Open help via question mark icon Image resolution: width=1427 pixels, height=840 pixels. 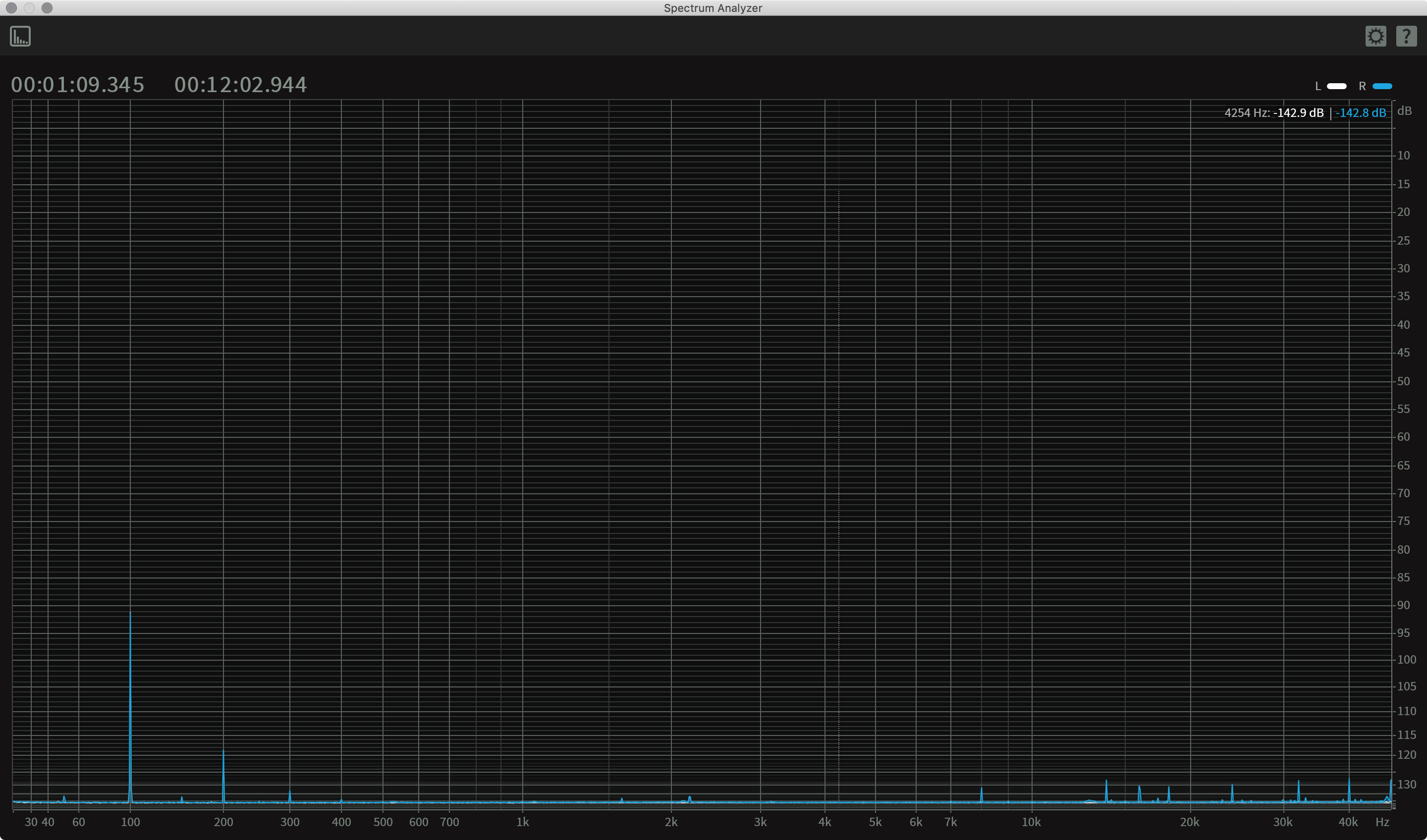[x=1406, y=36]
